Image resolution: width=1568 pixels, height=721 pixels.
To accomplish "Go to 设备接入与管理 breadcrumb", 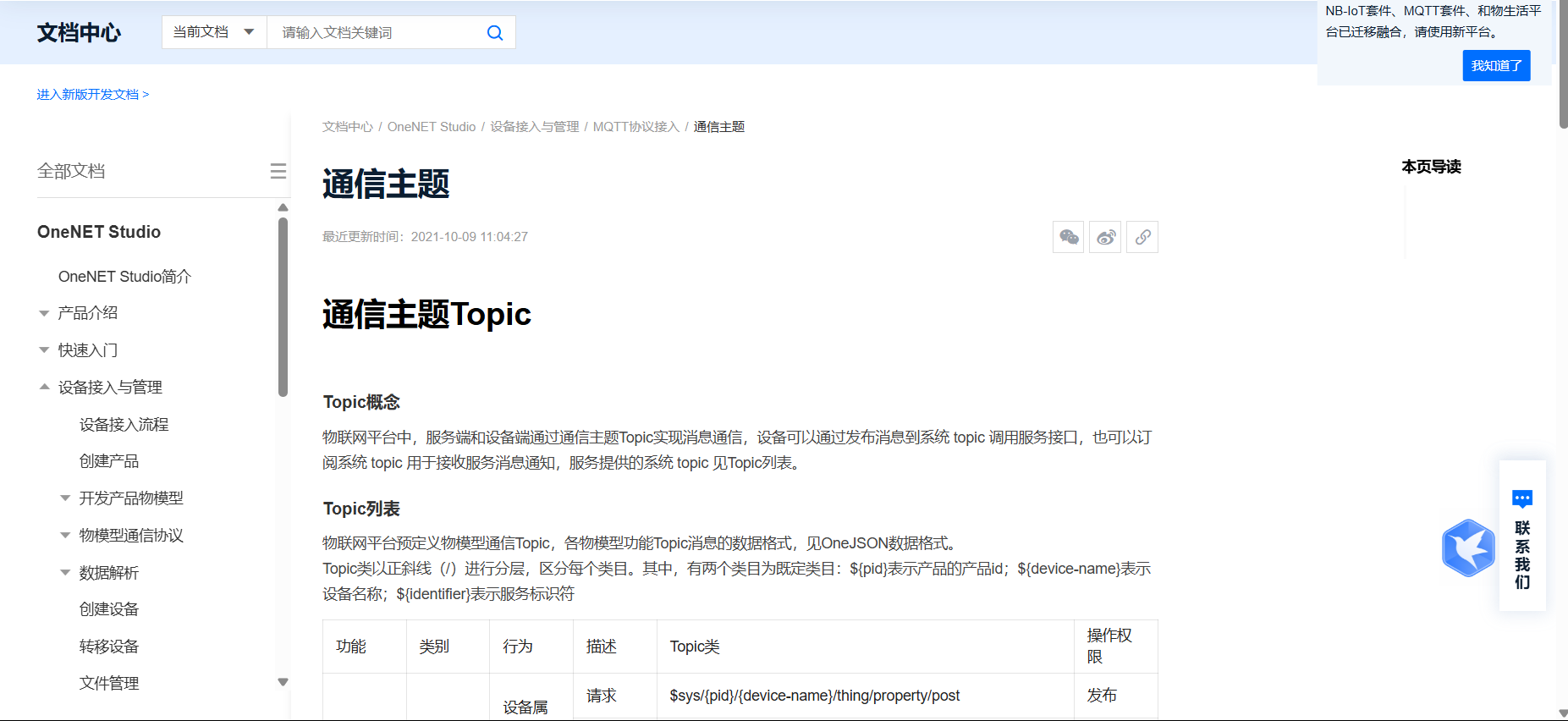I will 535,127.
